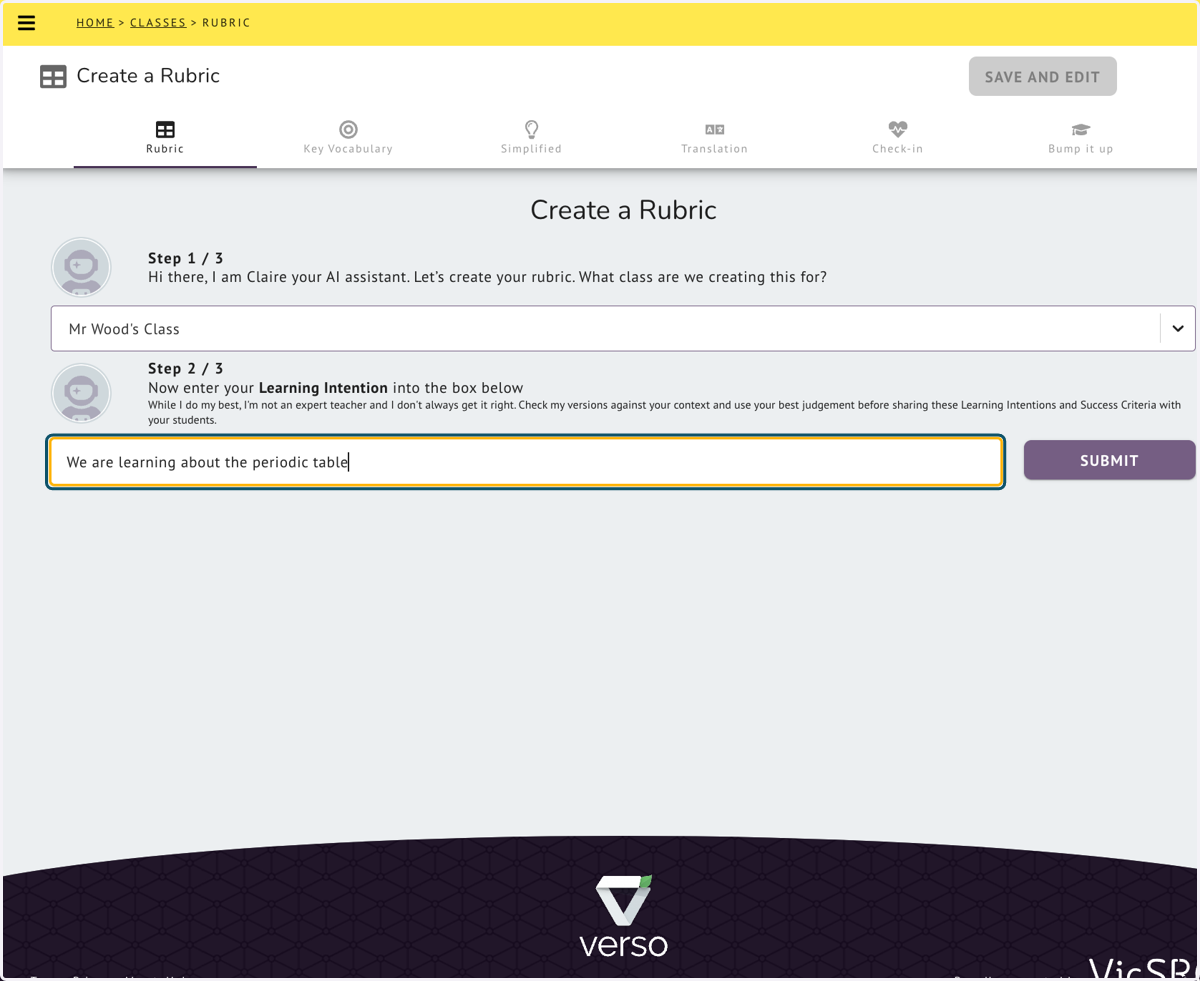Switch to the Simplified tab label
The width and height of the screenshot is (1200, 981).
pyautogui.click(x=531, y=149)
